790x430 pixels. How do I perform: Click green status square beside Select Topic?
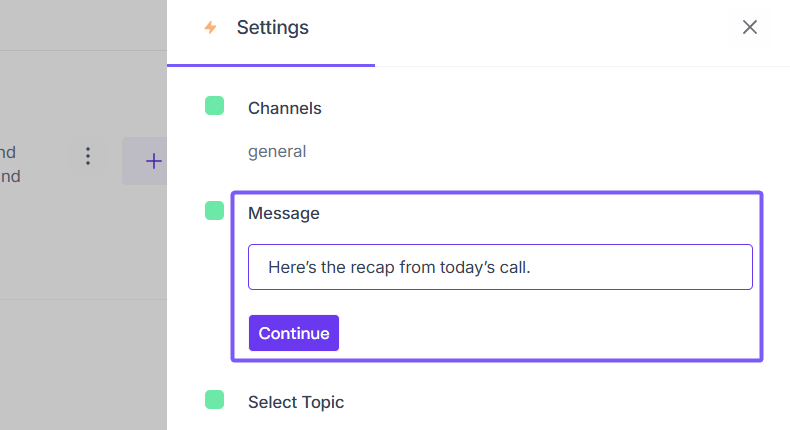[x=214, y=400]
